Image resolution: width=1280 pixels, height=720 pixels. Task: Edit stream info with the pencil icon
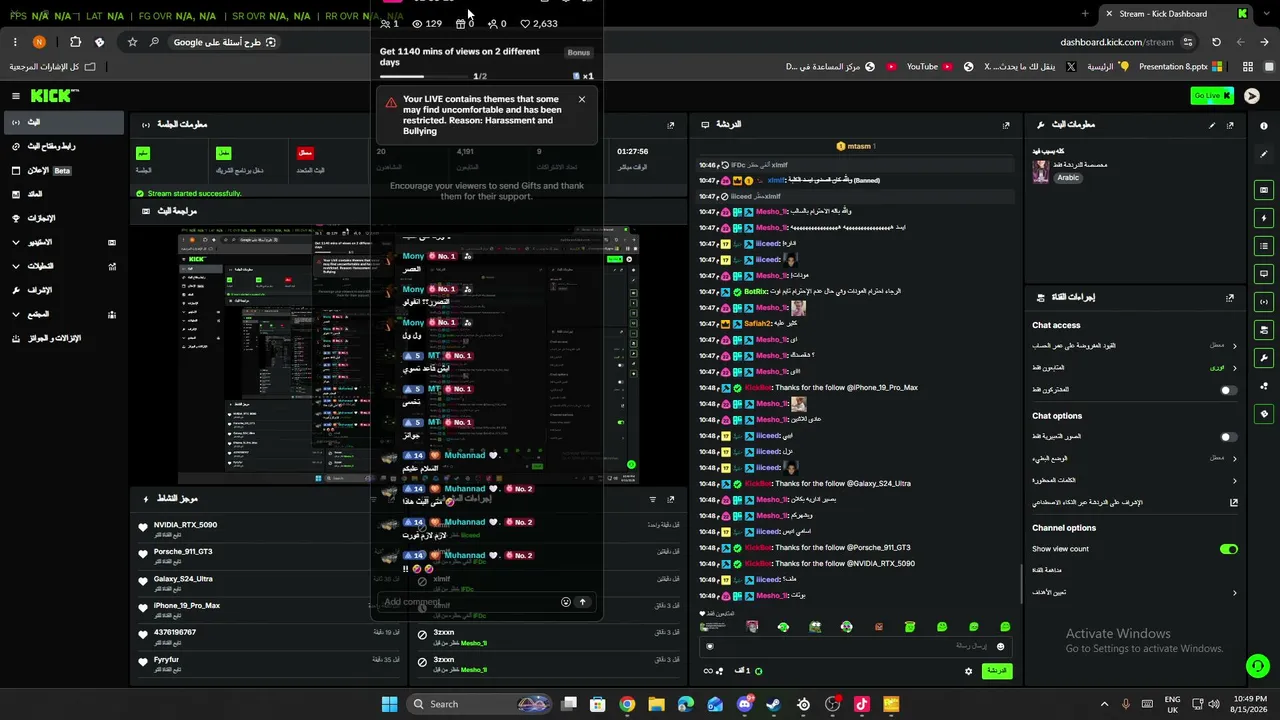coord(1212,125)
